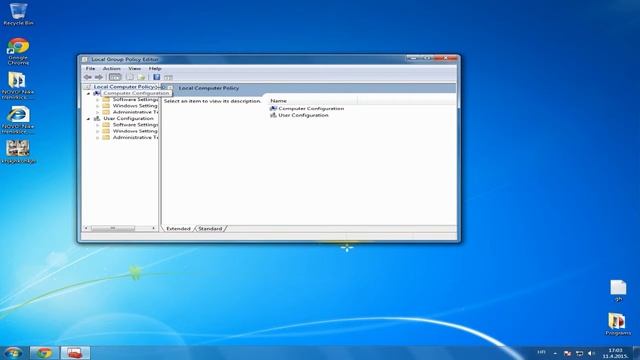Select Local Computer Policy root in the tree
This screenshot has width=640, height=360.
tap(124, 87)
